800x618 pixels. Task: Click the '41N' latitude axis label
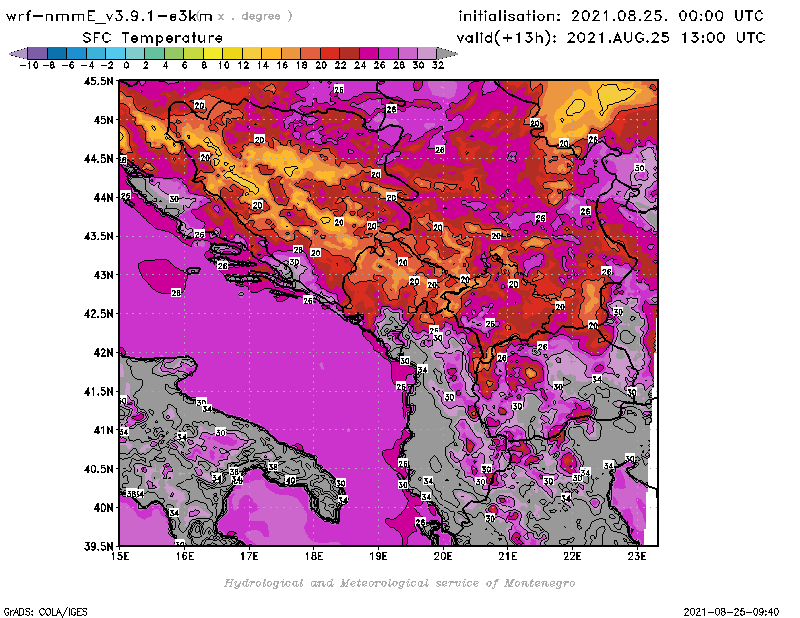coord(103,430)
